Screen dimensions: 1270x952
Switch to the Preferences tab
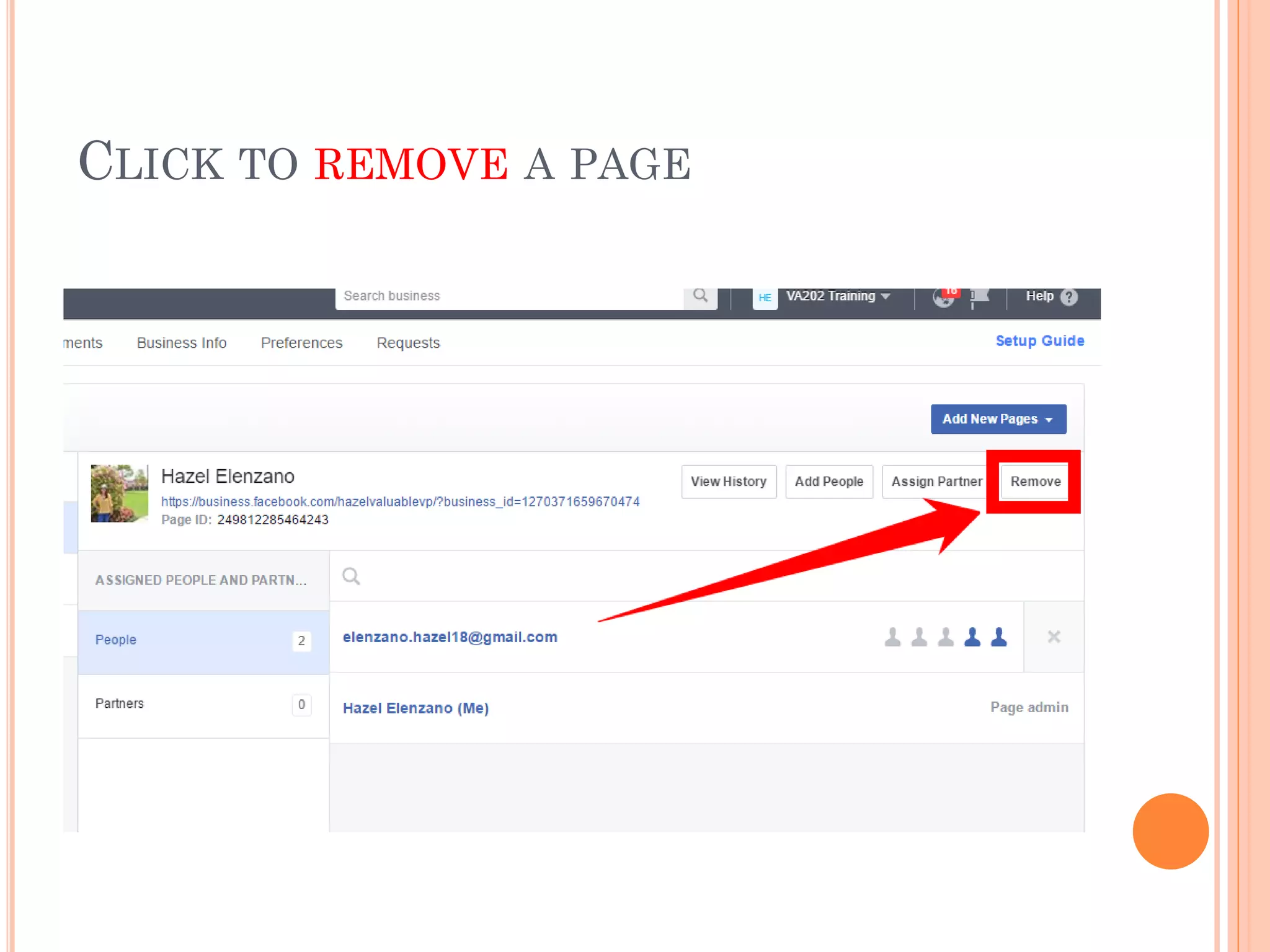[x=301, y=343]
